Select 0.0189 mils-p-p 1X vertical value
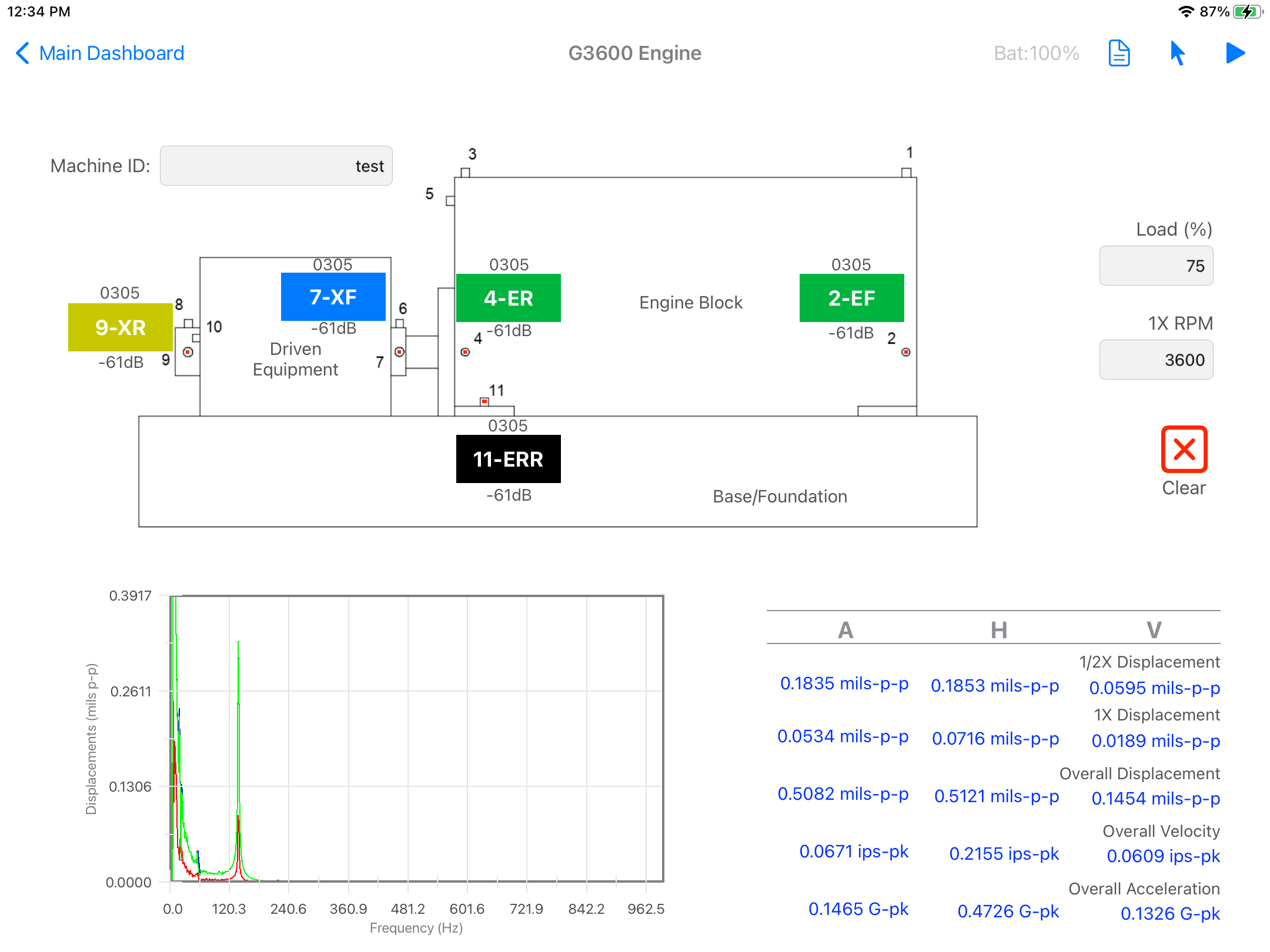The width and height of the screenshot is (1270, 952). click(1156, 741)
